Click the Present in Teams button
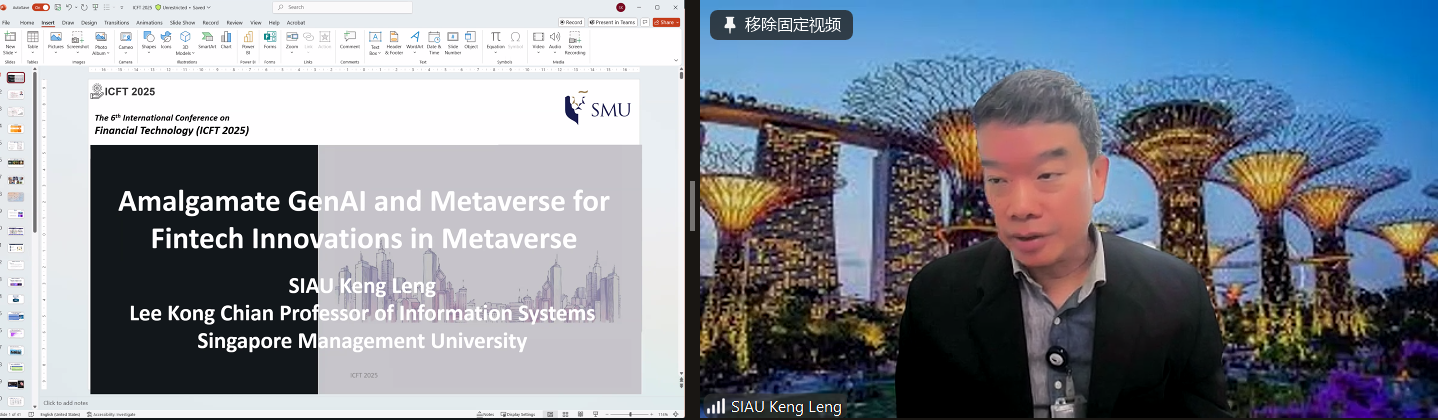Screen dimensions: 1438x420 click(614, 22)
